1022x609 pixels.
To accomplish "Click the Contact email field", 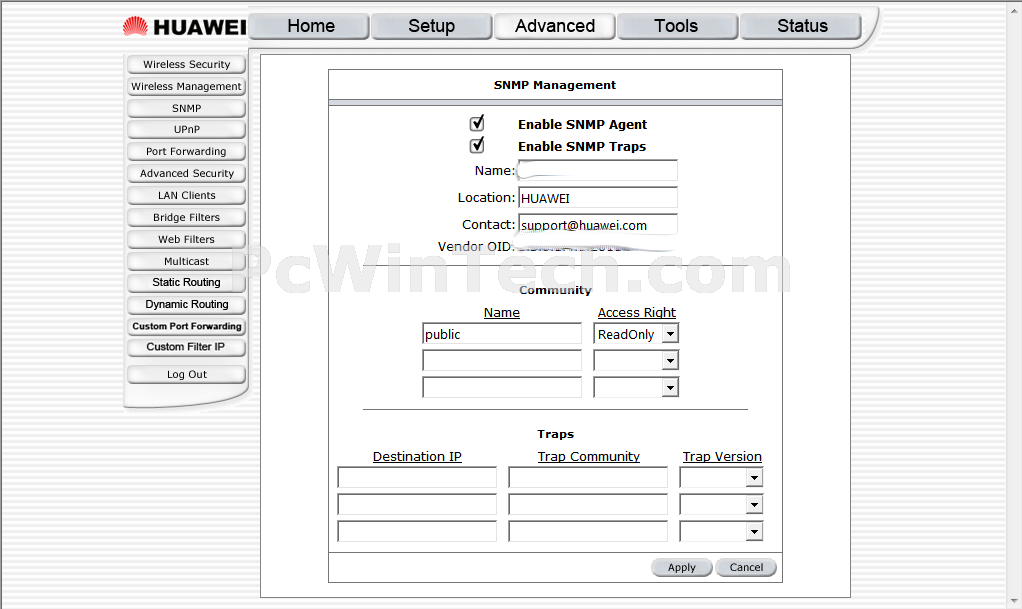I will [598, 224].
